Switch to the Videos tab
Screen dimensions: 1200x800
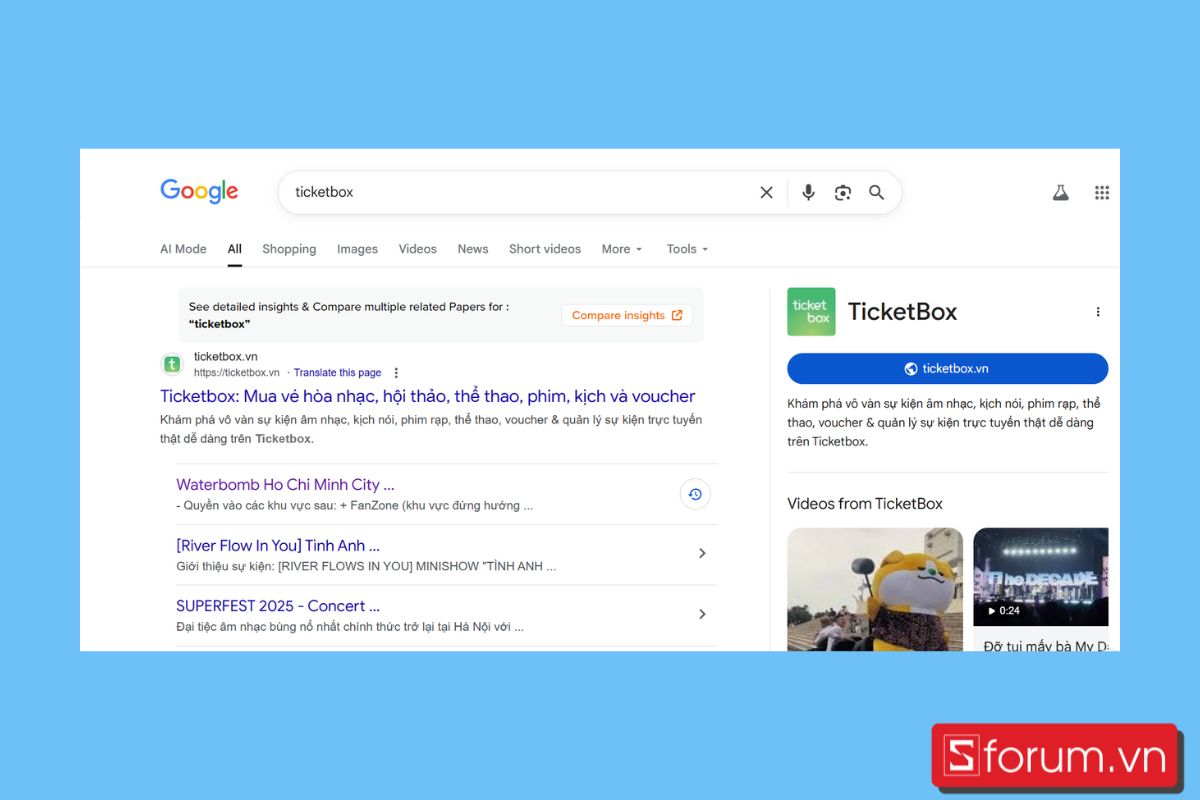click(x=417, y=249)
